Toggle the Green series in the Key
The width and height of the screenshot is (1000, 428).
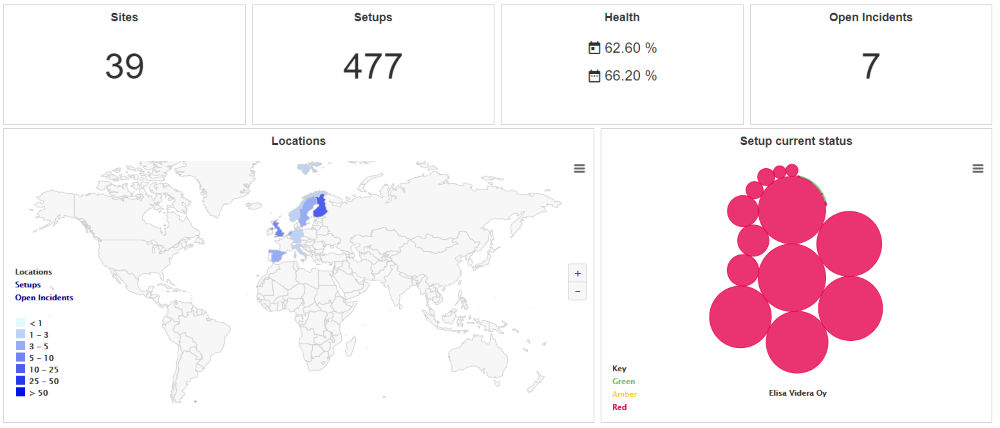[623, 381]
